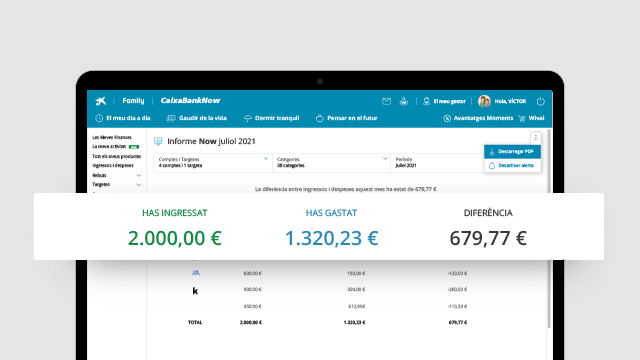The image size is (640, 360).
Task: Click the piggy bank icon of Pensar en el futur
Action: 320,118
